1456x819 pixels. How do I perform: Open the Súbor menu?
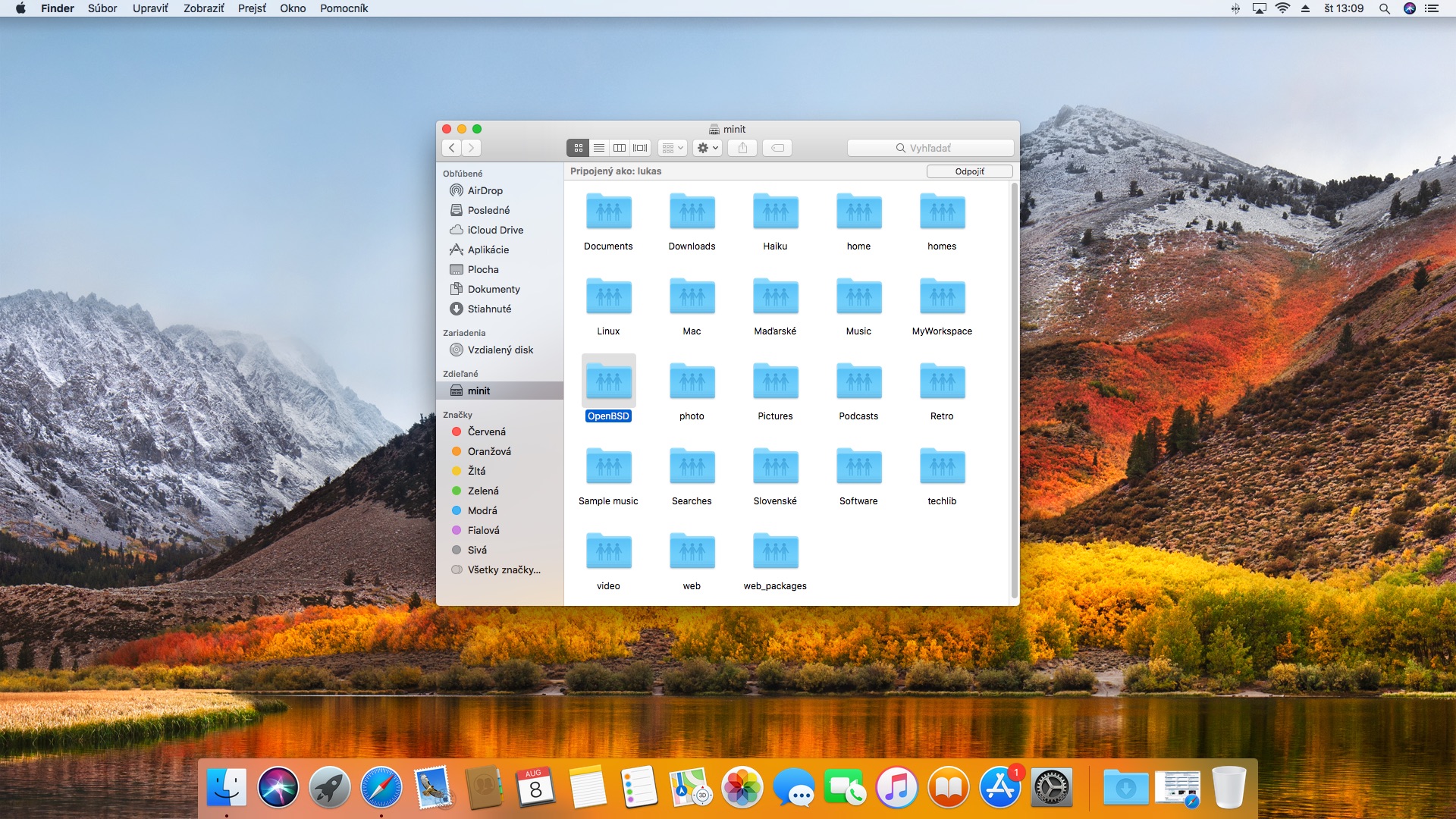click(x=102, y=8)
